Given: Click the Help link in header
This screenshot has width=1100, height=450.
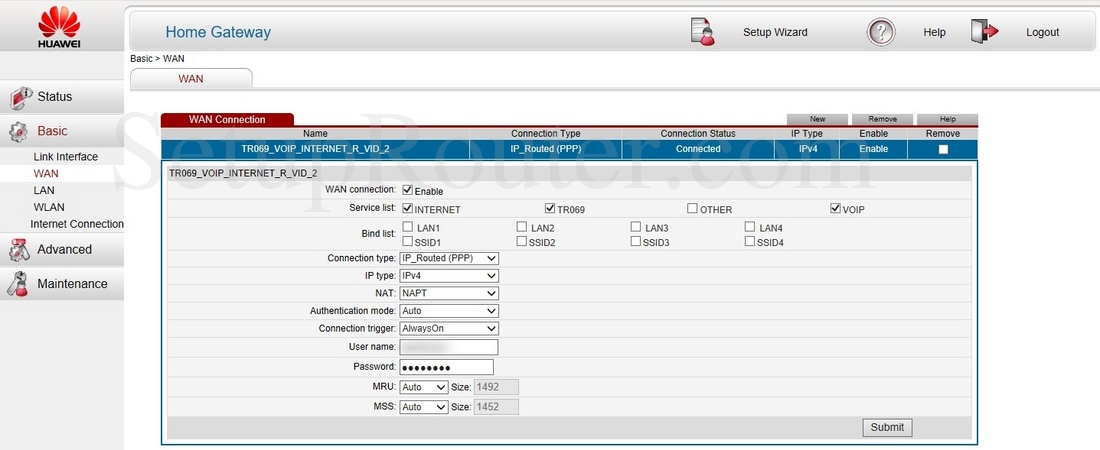Looking at the screenshot, I should pyautogui.click(x=934, y=32).
